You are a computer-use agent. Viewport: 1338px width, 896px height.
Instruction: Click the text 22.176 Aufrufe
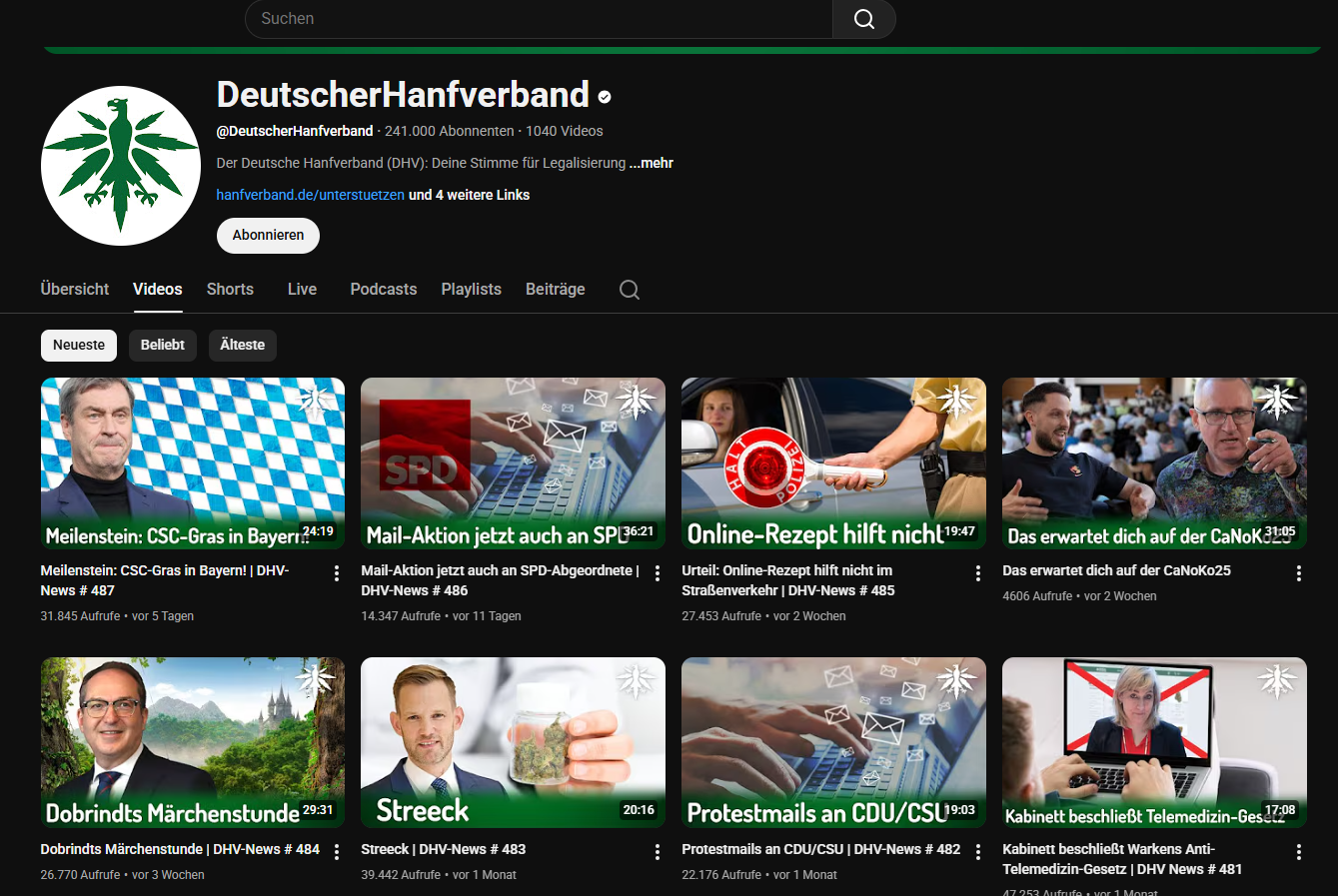pos(721,875)
